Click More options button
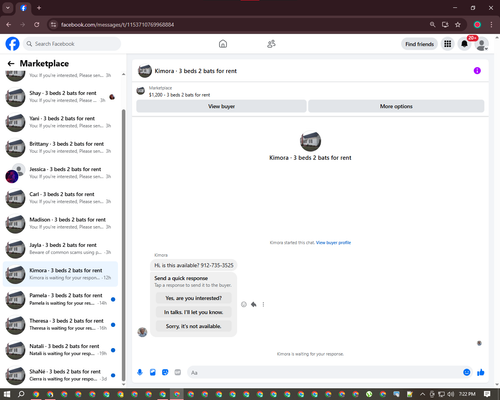The image size is (500, 400). pyautogui.click(x=396, y=106)
